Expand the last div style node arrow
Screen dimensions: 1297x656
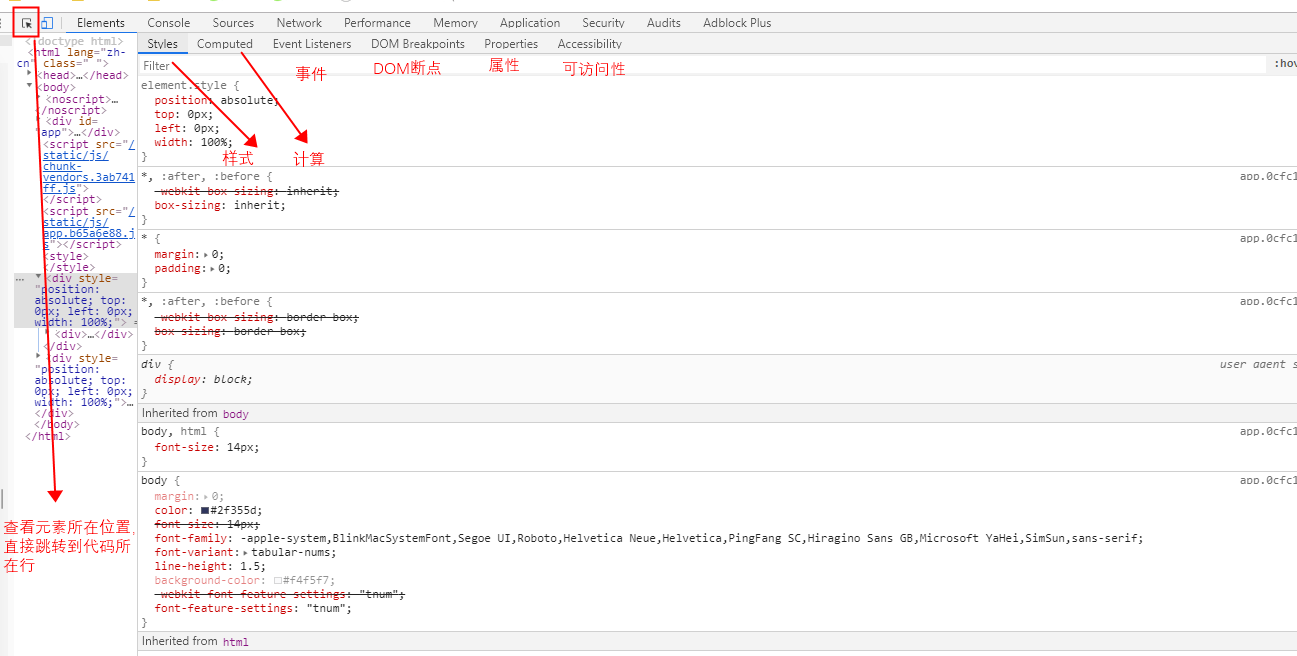tap(39, 355)
